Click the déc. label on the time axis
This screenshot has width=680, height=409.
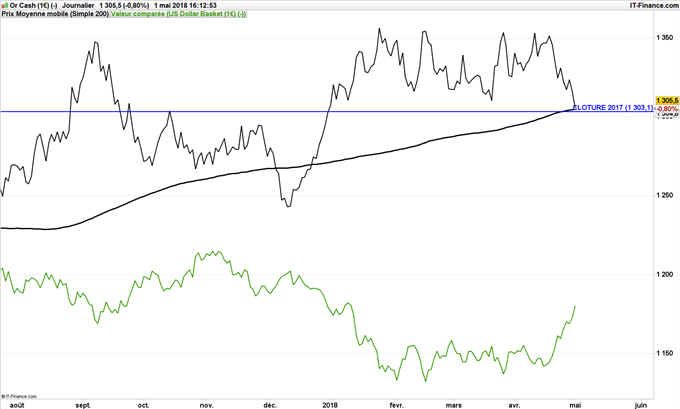pyautogui.click(x=270, y=405)
